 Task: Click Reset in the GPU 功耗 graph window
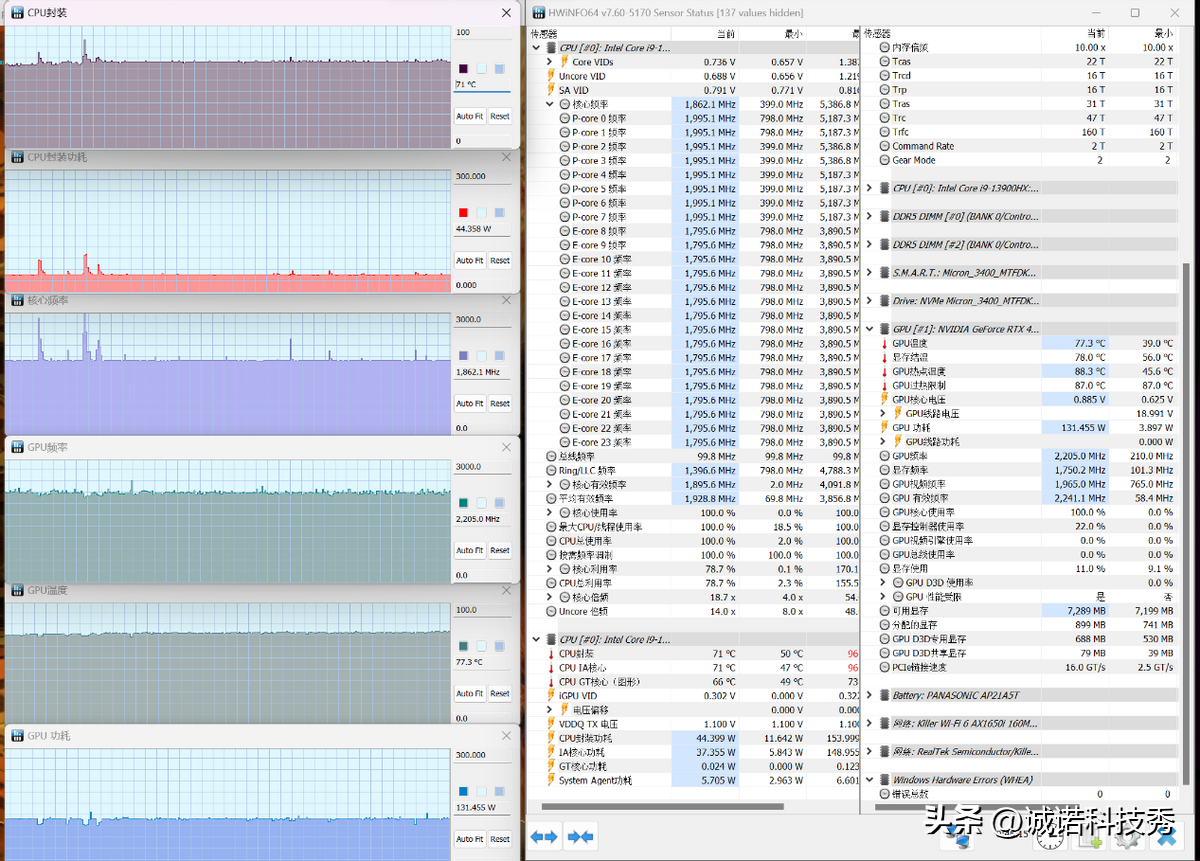pos(500,839)
